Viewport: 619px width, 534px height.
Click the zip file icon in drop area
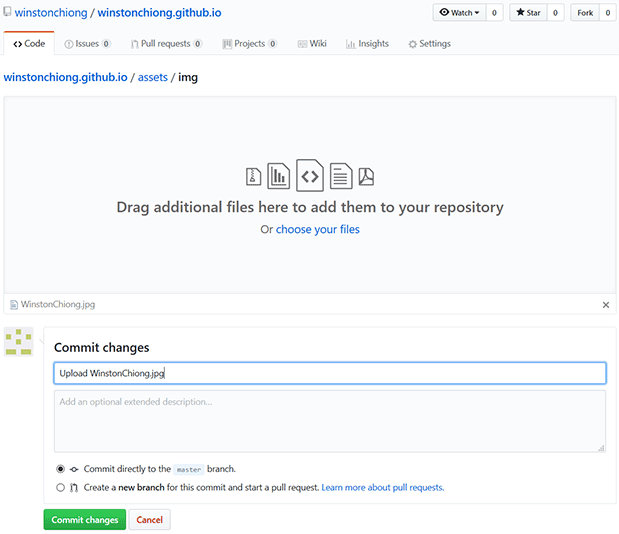click(253, 176)
